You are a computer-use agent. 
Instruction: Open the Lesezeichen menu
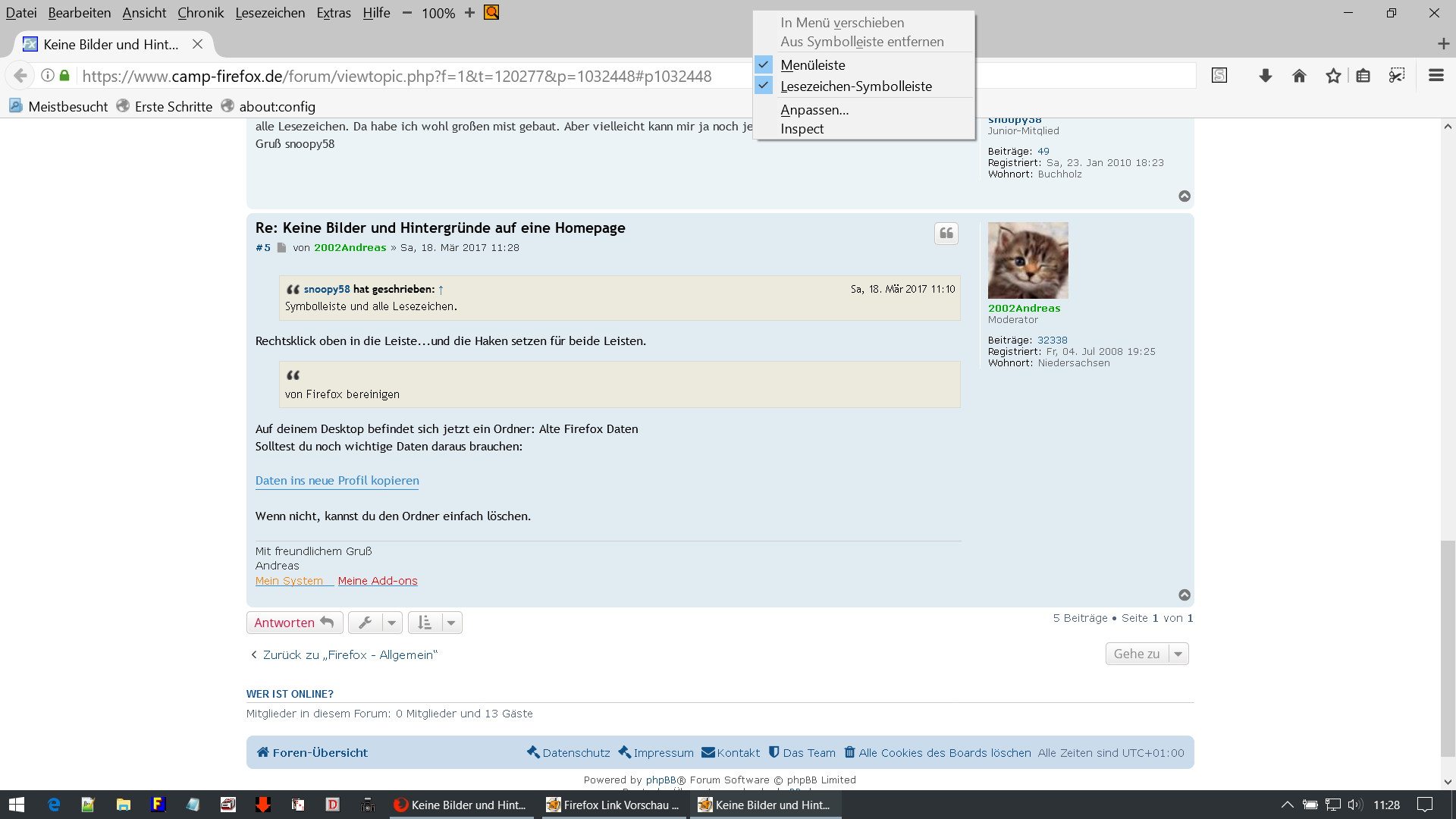tap(270, 13)
